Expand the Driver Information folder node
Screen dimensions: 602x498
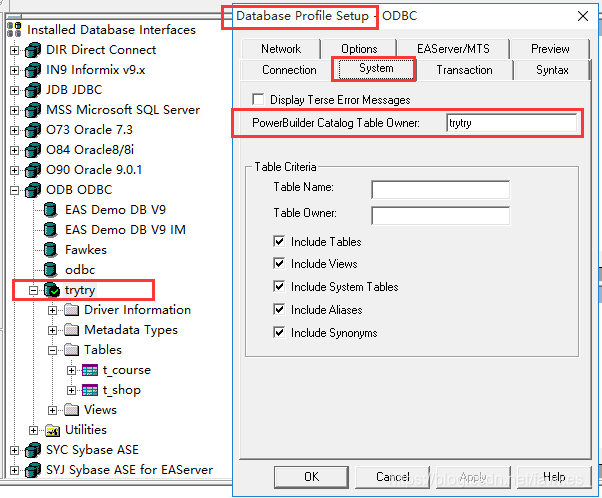coord(53,310)
